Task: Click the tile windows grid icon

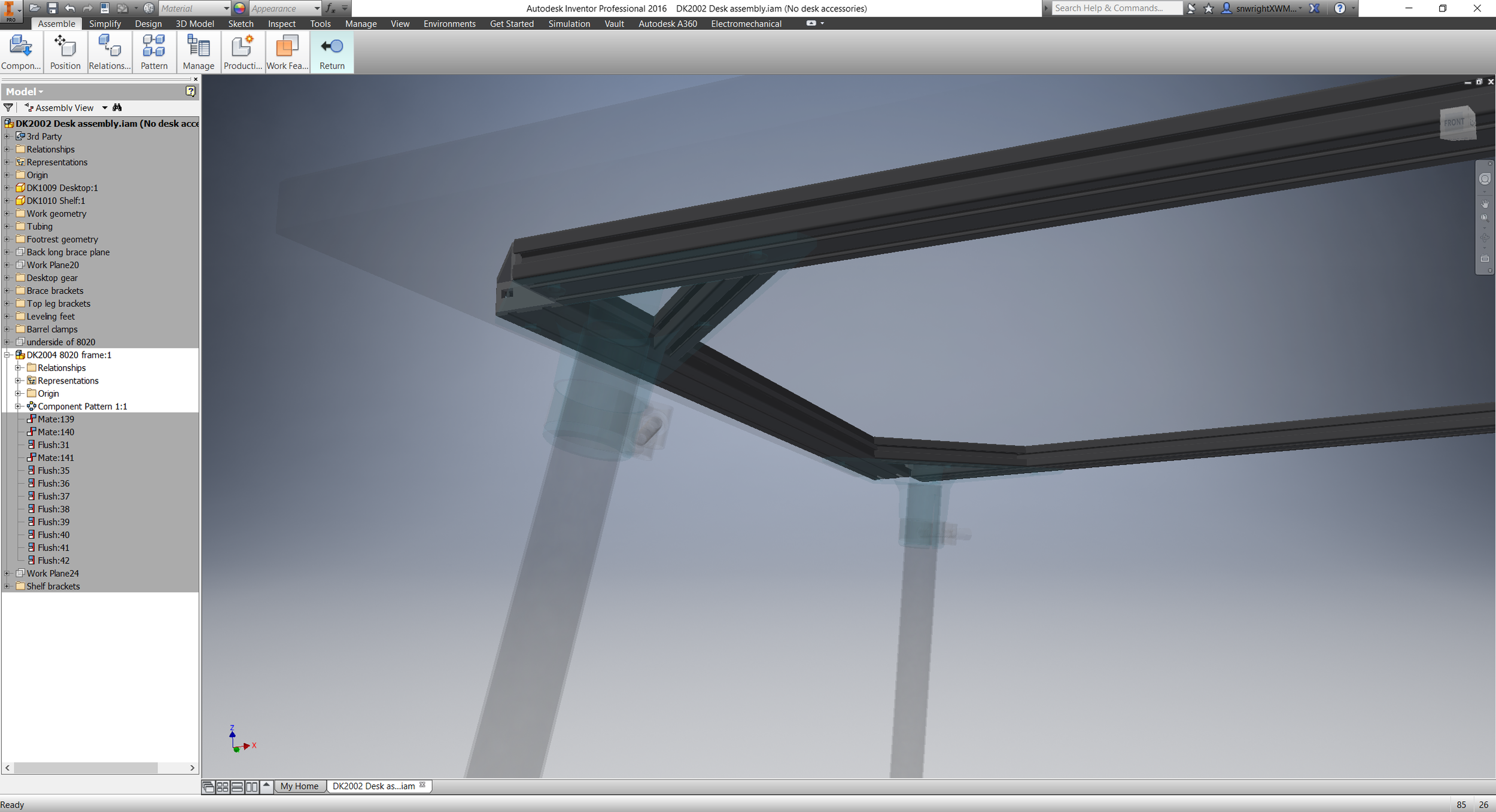Action: point(223,787)
